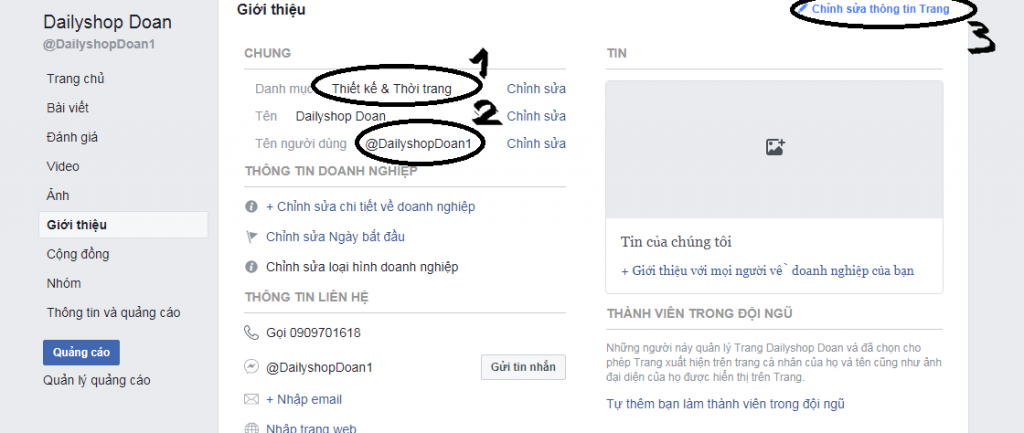Image resolution: width=1024 pixels, height=433 pixels.
Task: Click Chỉnh sửa next to Tên người dùng
Action: point(536,144)
